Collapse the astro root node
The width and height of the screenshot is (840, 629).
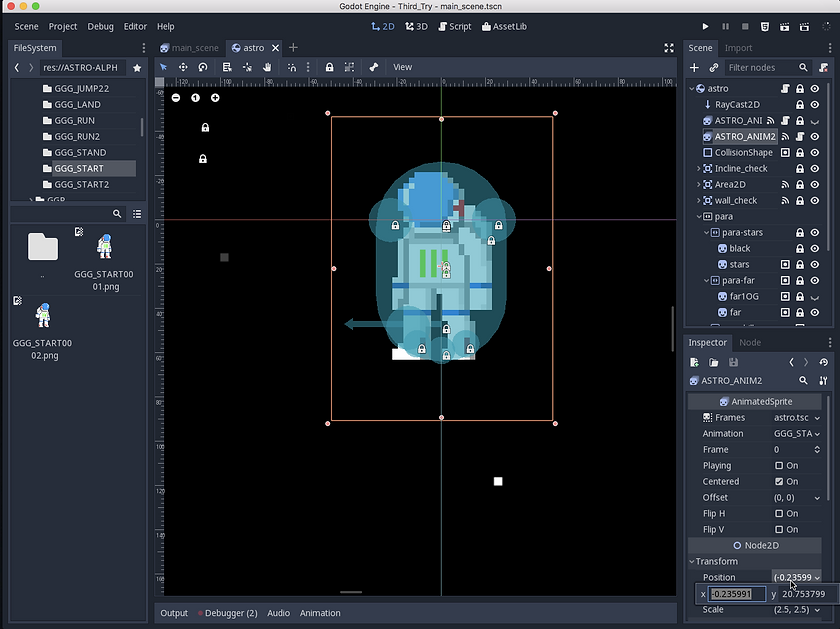tap(692, 88)
